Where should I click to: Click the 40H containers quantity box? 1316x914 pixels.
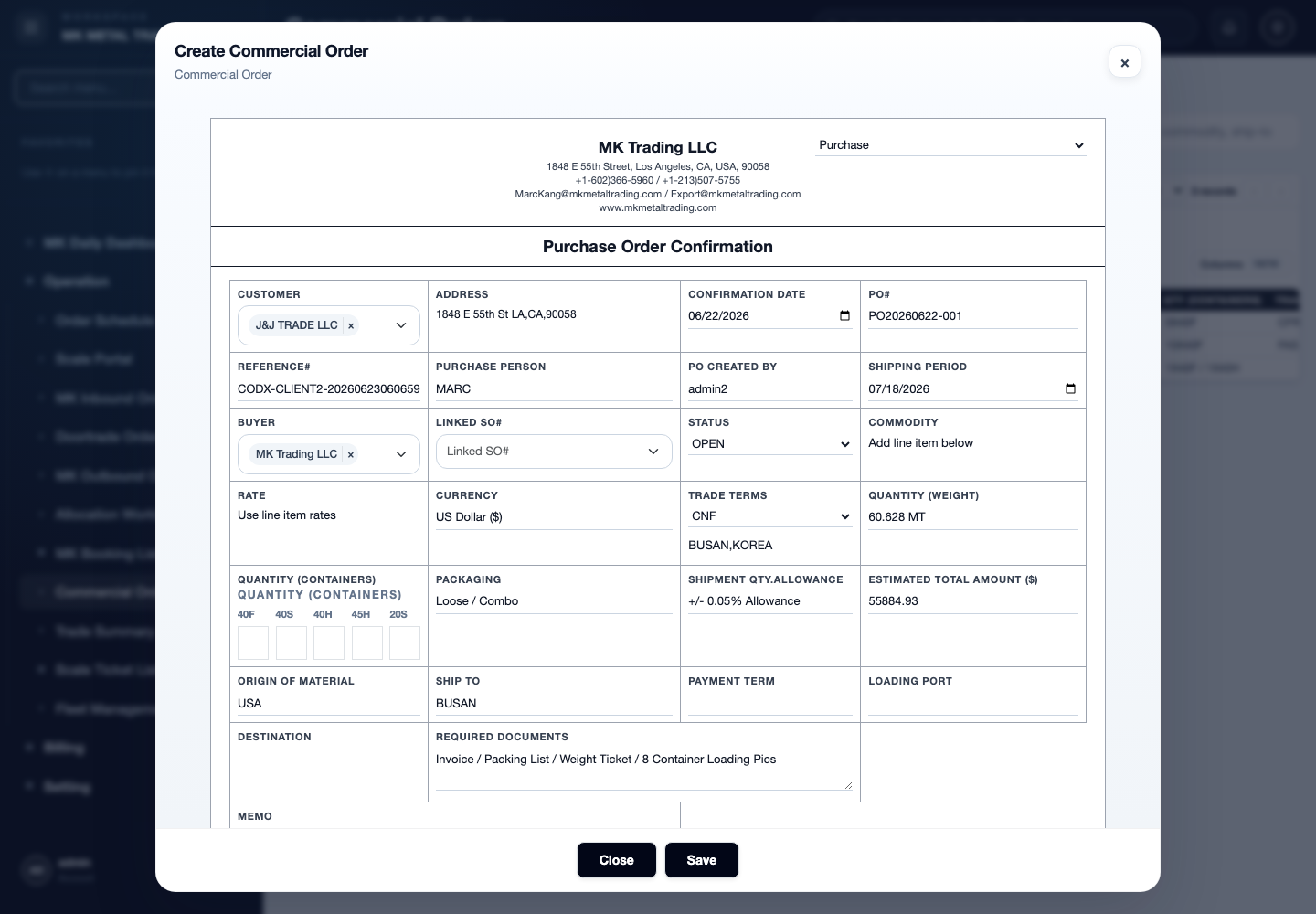329,643
